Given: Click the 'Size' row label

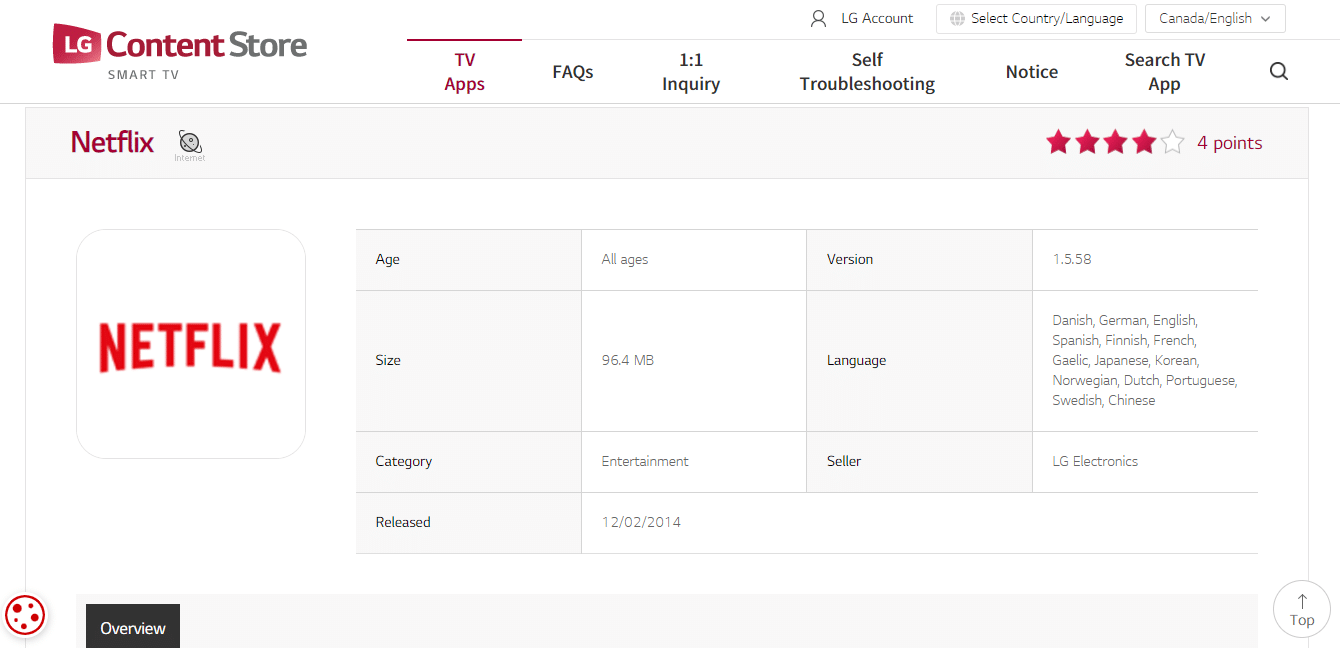Looking at the screenshot, I should pyautogui.click(x=388, y=360).
